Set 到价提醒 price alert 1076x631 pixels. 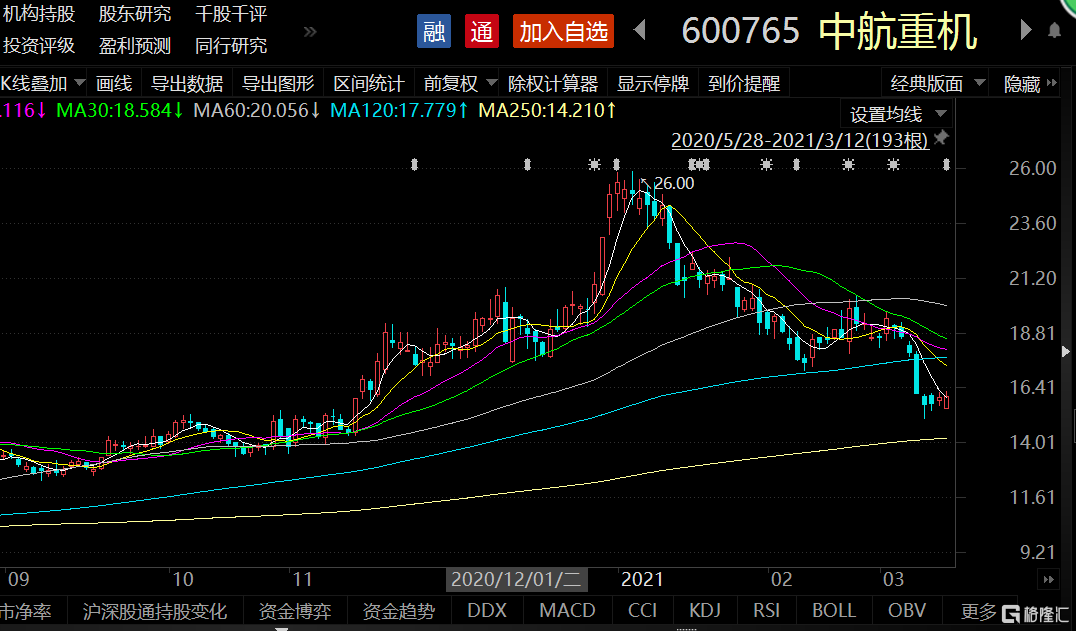tap(744, 84)
